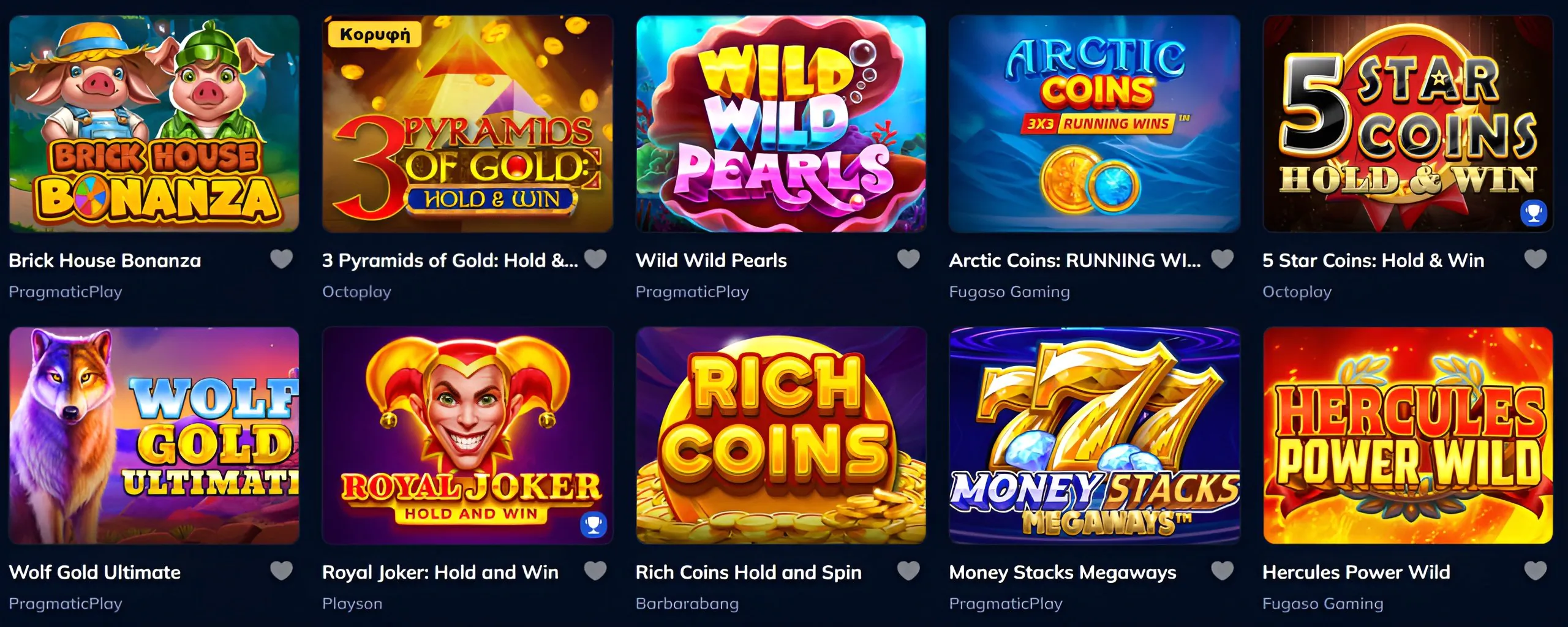
Task: Click the Κορυφή badge on pyramids game
Action: 375,34
